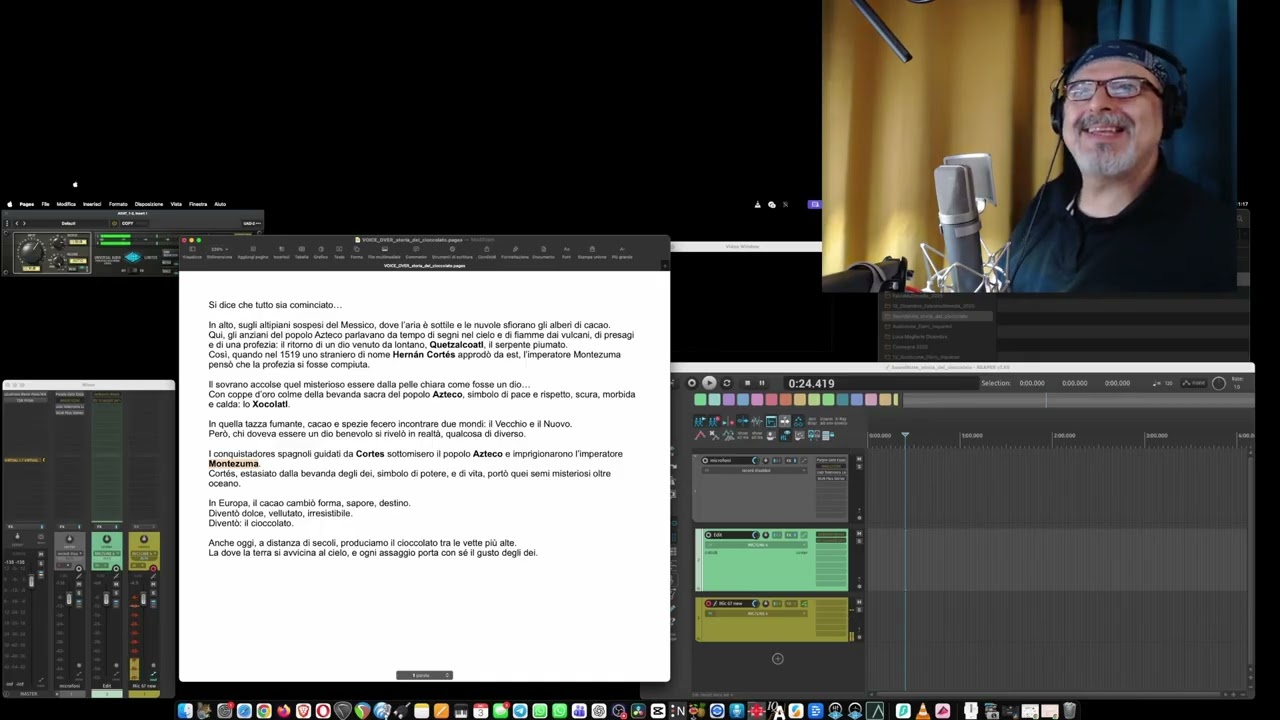Click File multimediale in the Pages toolbar
The width and height of the screenshot is (1280, 720).
click(x=384, y=253)
